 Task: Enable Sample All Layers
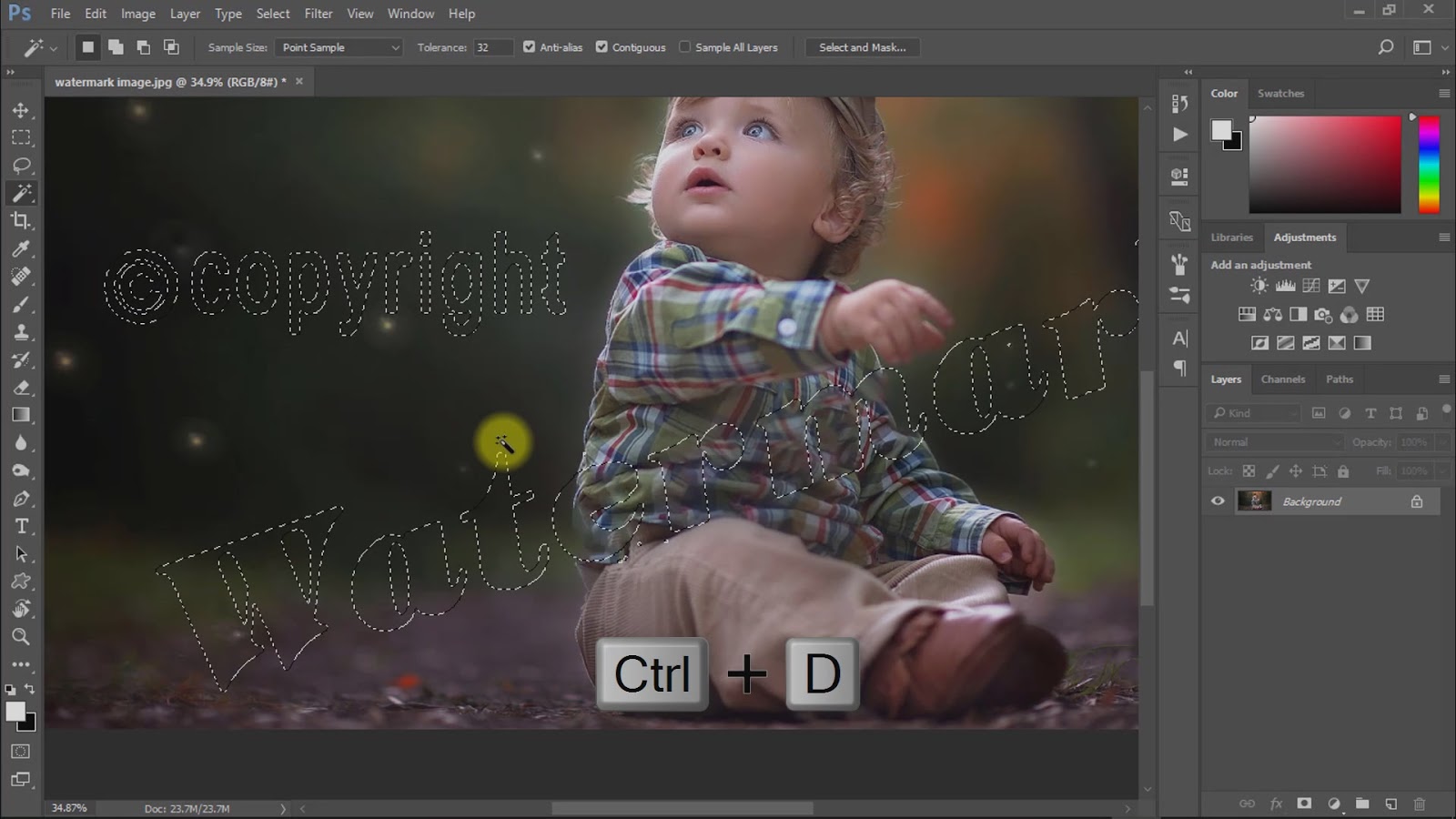tap(685, 46)
